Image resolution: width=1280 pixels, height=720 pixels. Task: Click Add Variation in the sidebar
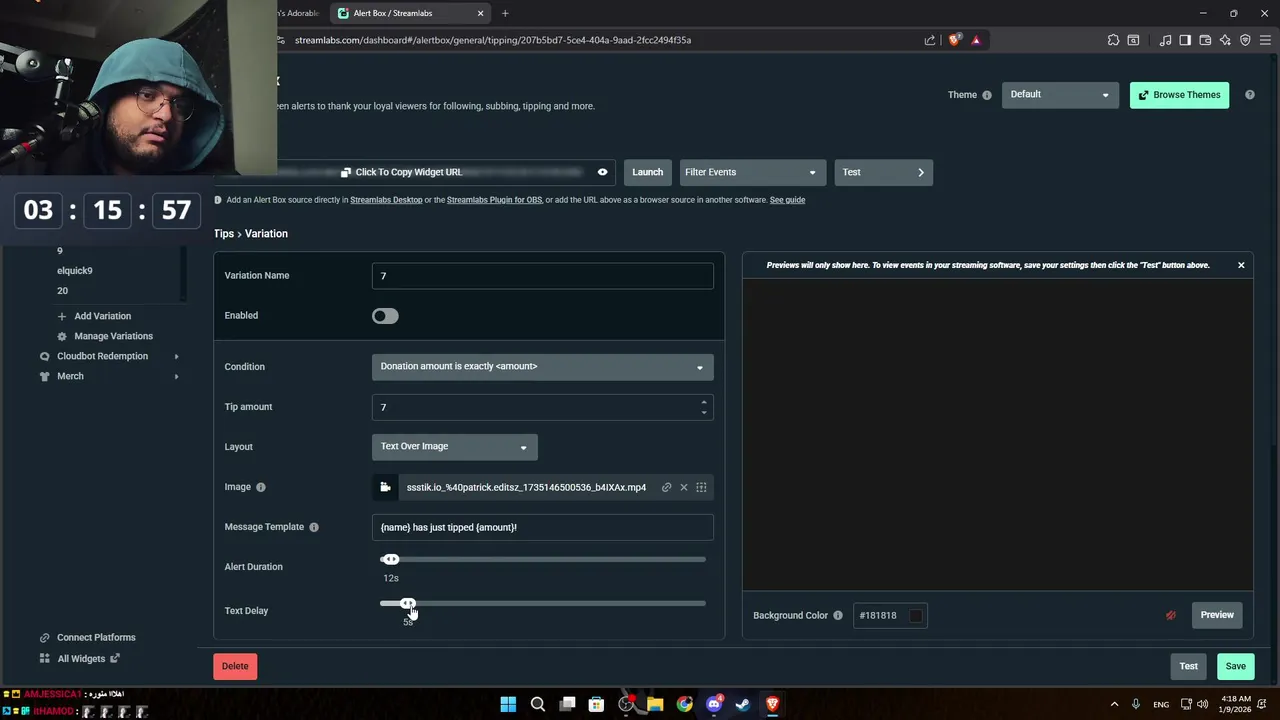coord(102,316)
